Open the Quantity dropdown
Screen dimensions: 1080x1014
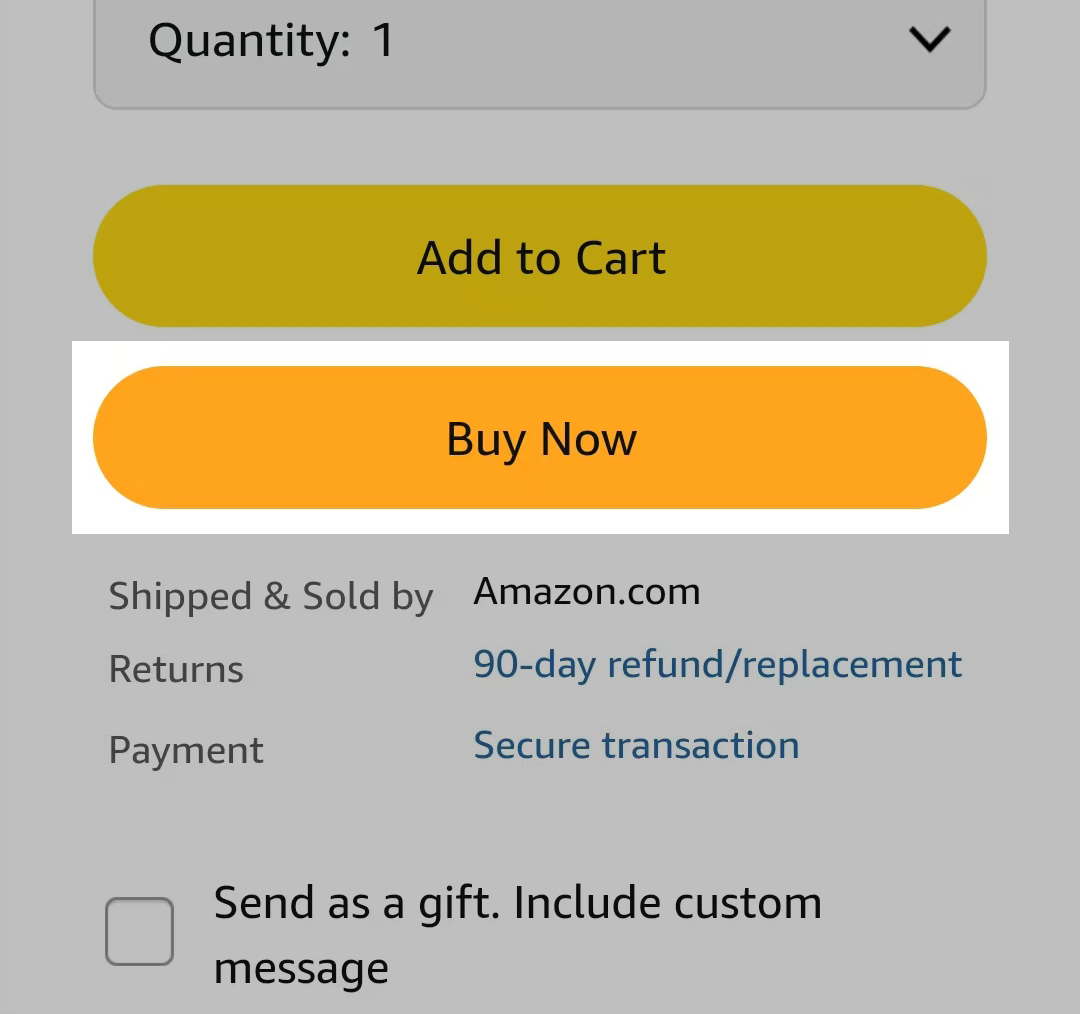tap(540, 45)
